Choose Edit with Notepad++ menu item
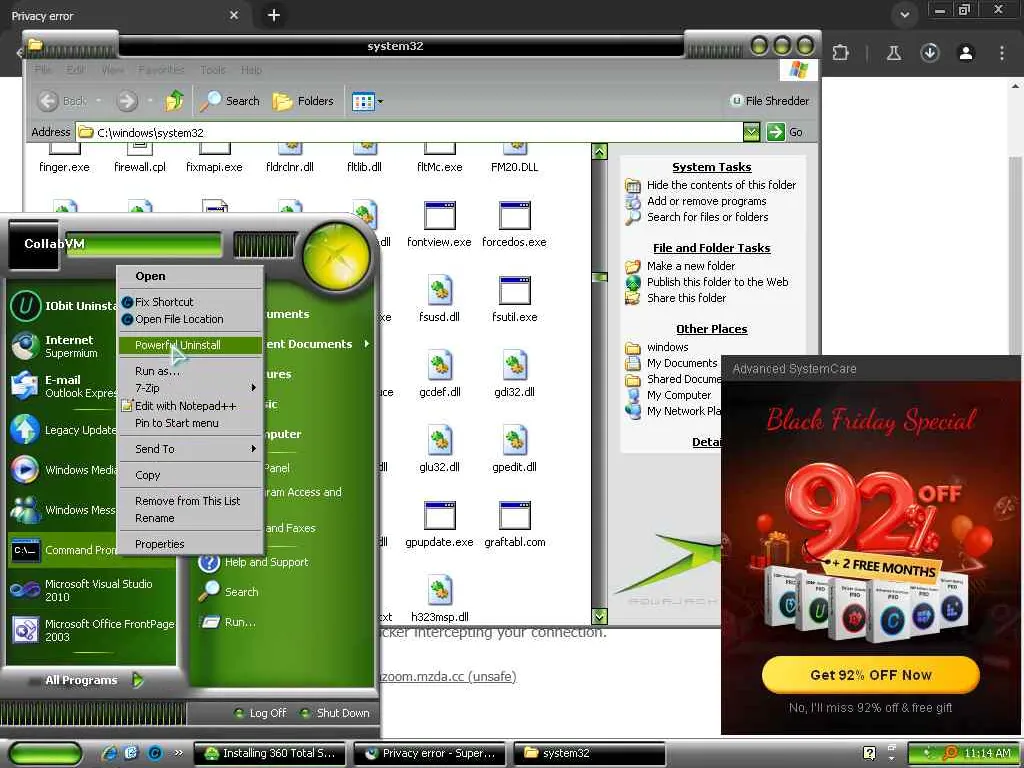The width and height of the screenshot is (1024, 768). [189, 406]
